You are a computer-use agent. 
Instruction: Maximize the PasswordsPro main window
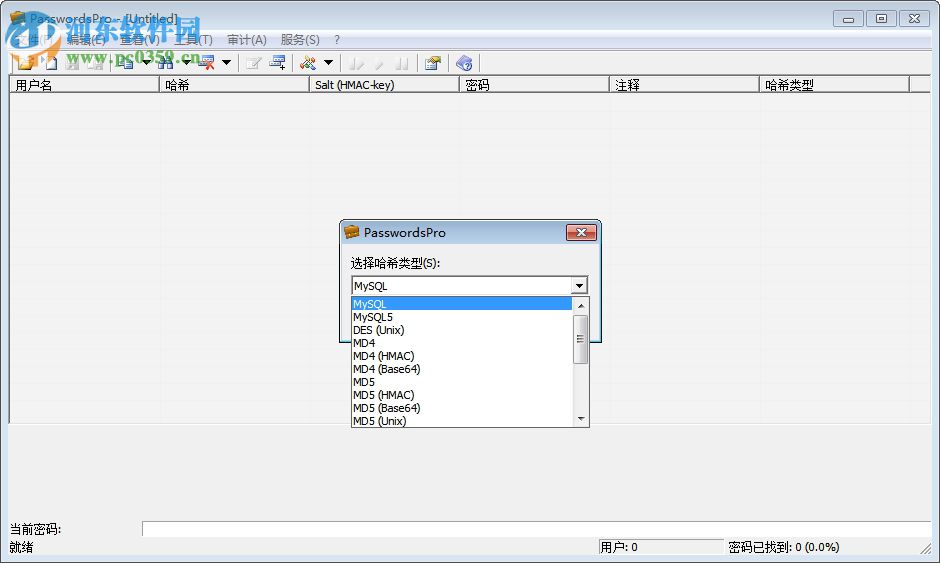pos(881,19)
